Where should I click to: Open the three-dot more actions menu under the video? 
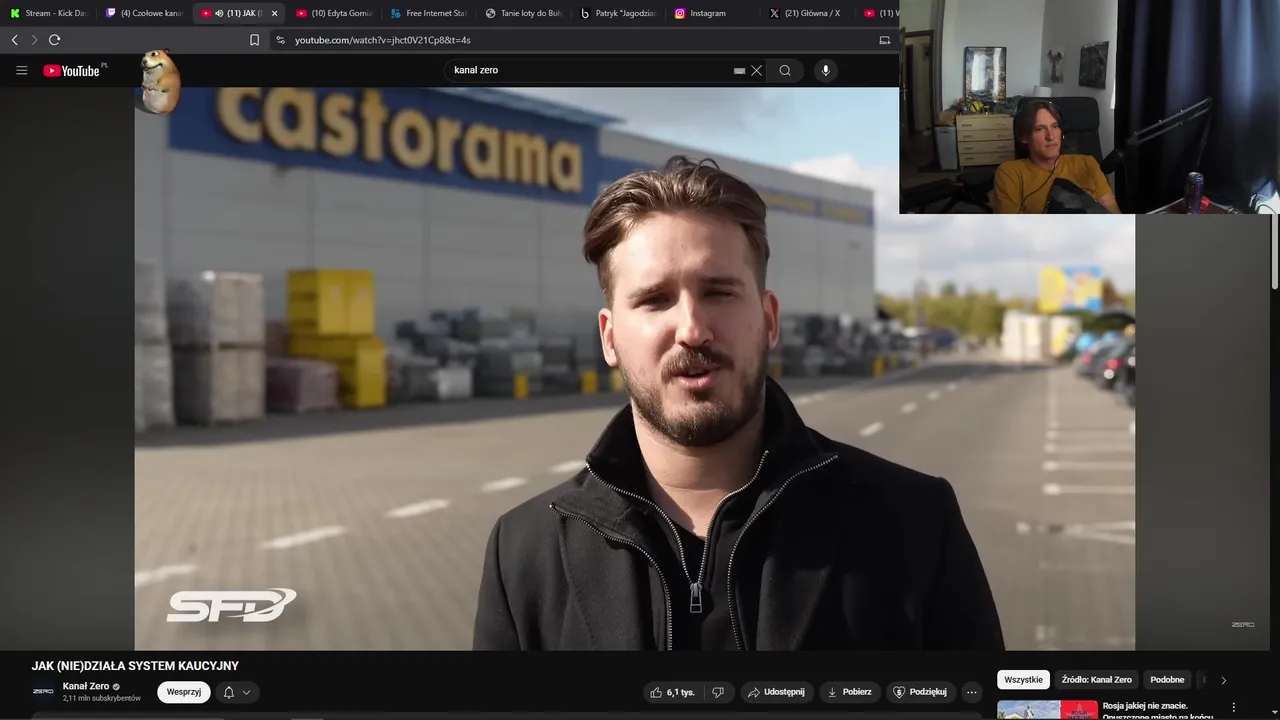click(971, 692)
